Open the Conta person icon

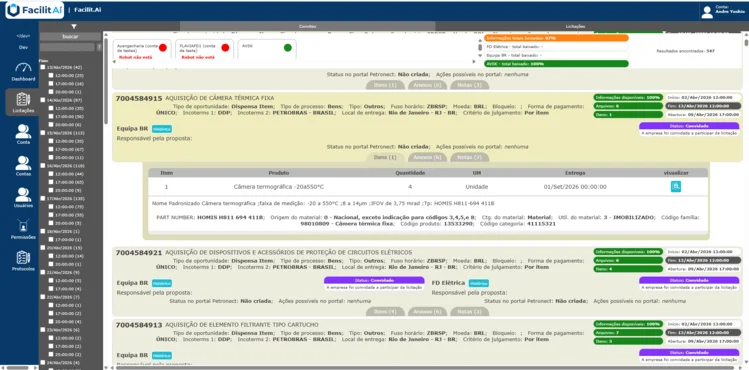point(23,131)
